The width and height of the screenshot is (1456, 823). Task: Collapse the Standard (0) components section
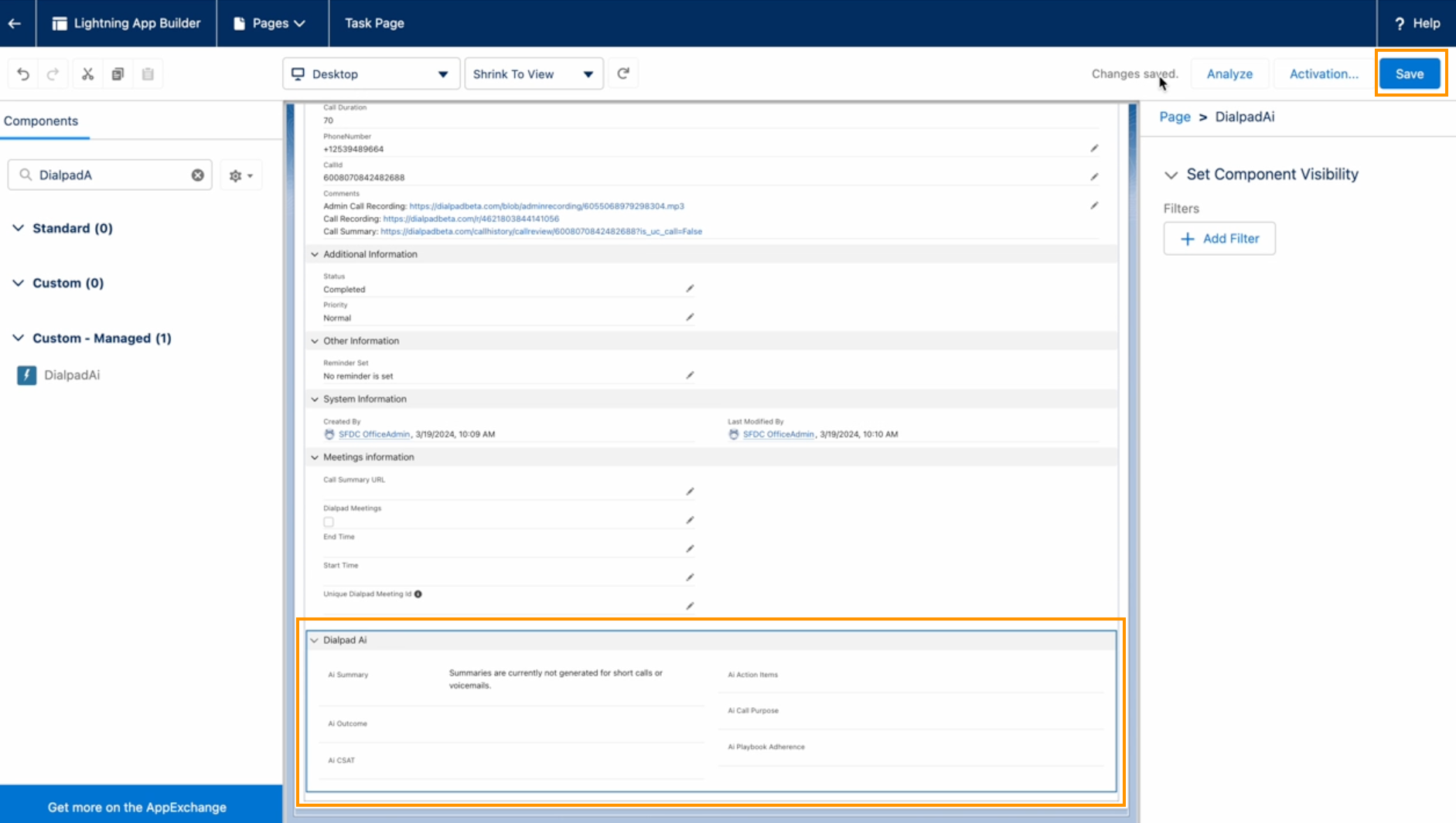[x=19, y=228]
